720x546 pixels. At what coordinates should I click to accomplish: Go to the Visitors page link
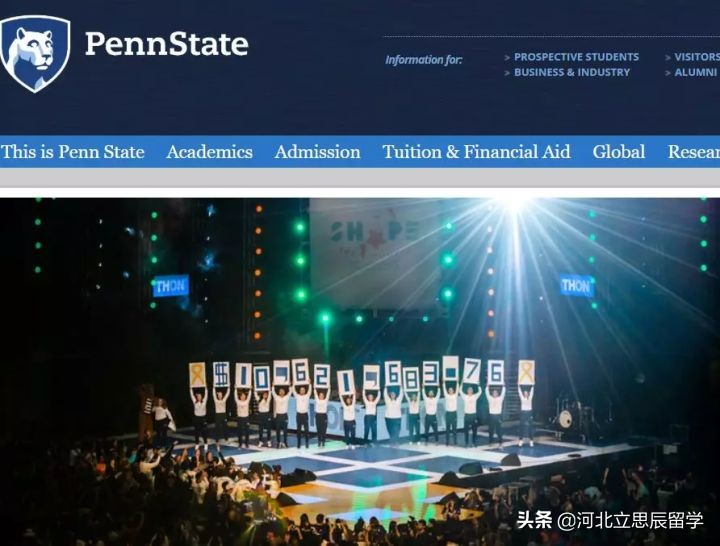click(x=697, y=57)
